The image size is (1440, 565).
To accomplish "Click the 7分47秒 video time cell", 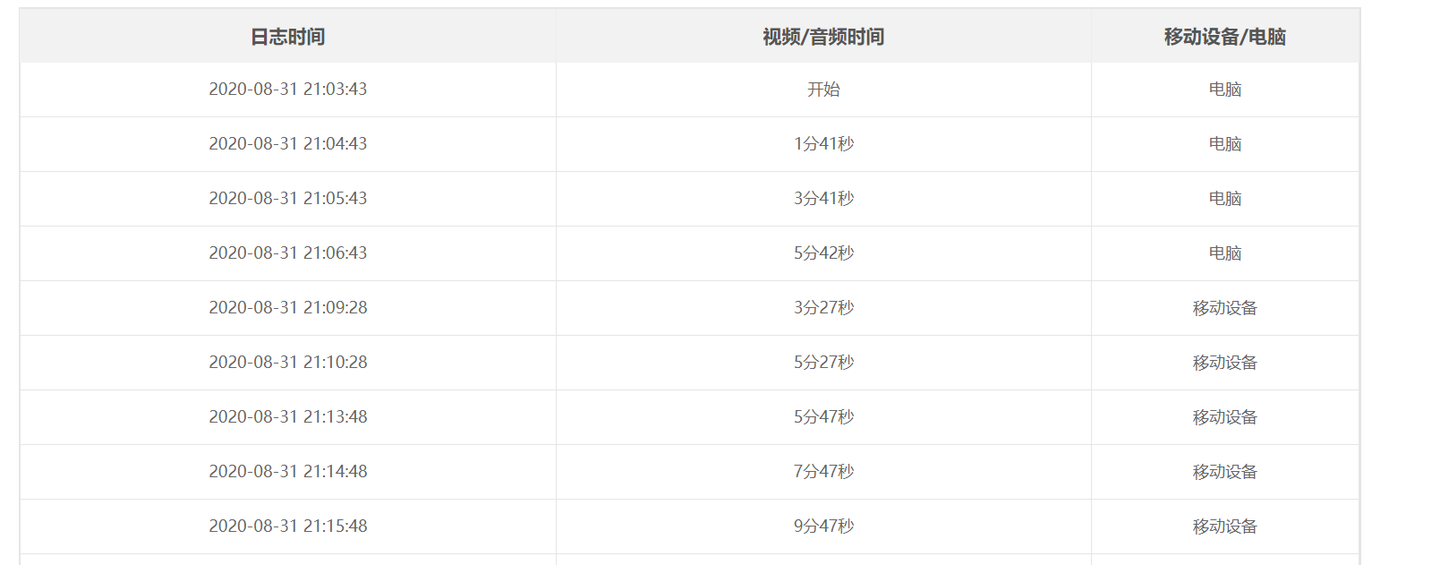I will (x=823, y=471).
